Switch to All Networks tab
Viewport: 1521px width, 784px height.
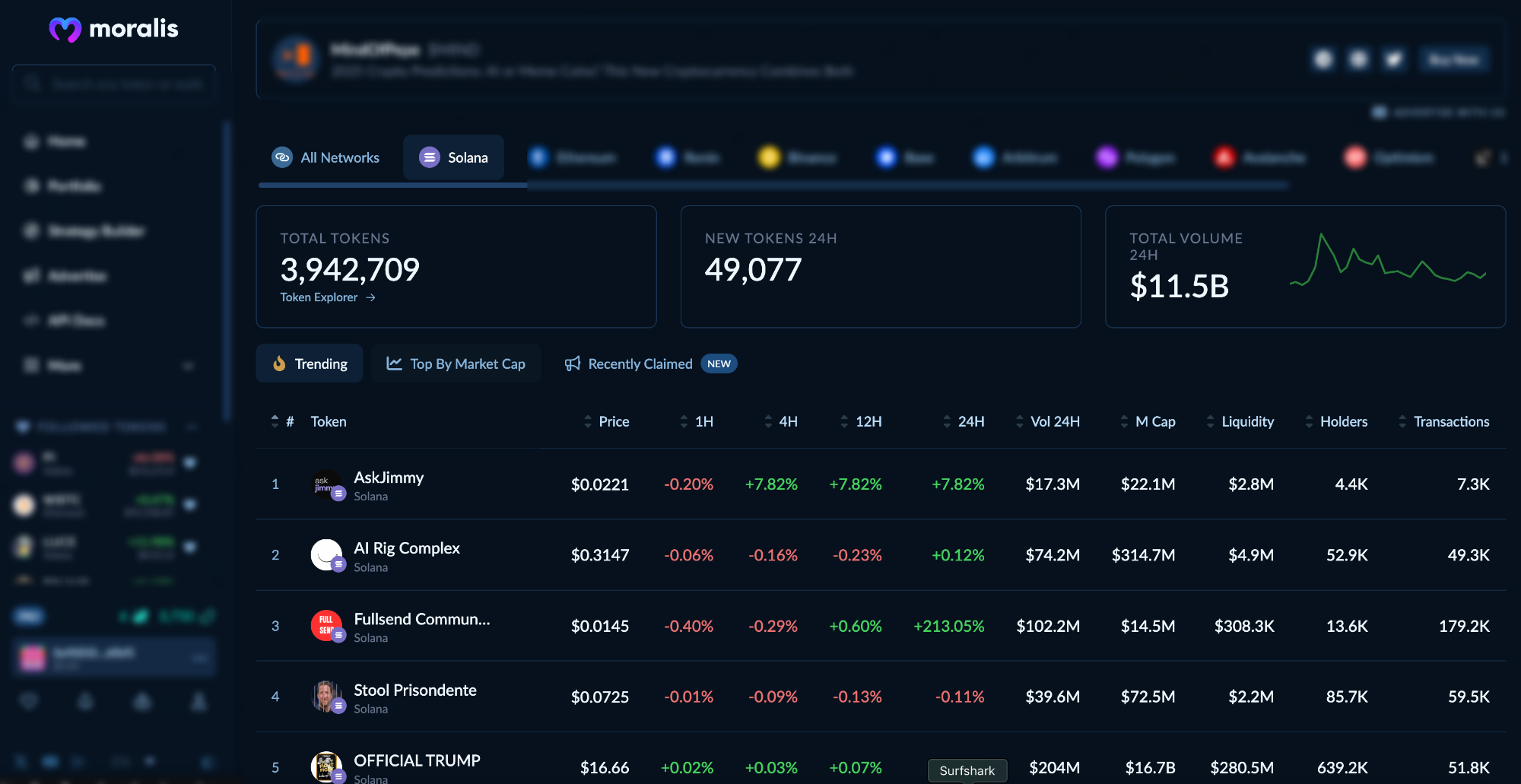(x=325, y=157)
